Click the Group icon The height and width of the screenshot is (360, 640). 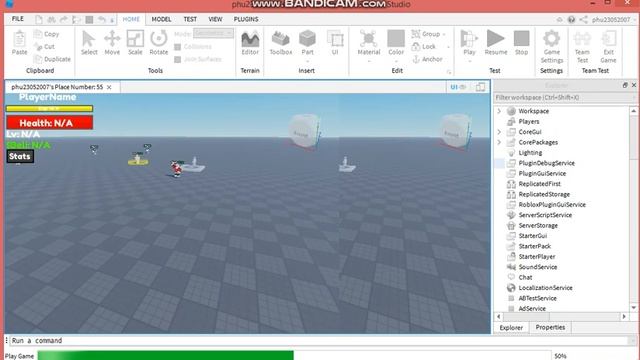pyautogui.click(x=416, y=34)
